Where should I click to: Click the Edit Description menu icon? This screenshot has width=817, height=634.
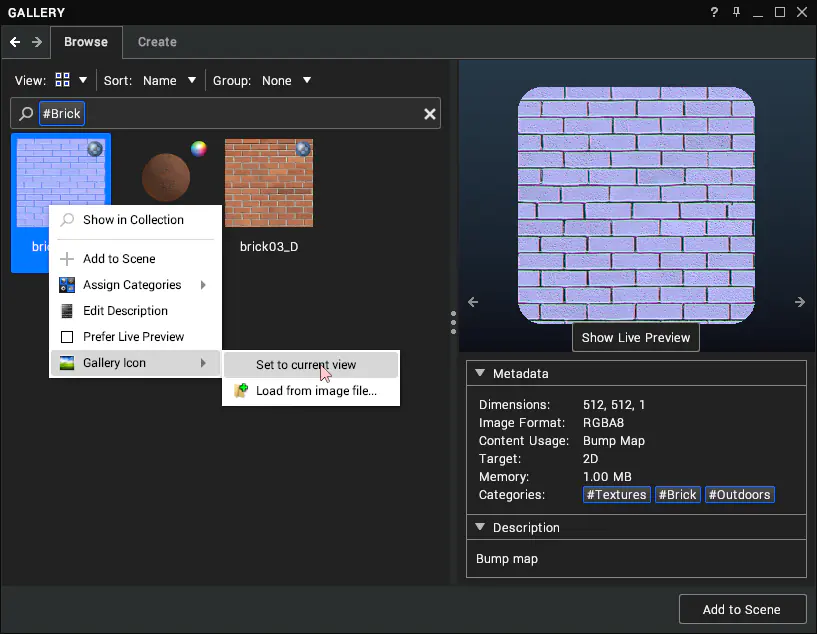pos(67,310)
